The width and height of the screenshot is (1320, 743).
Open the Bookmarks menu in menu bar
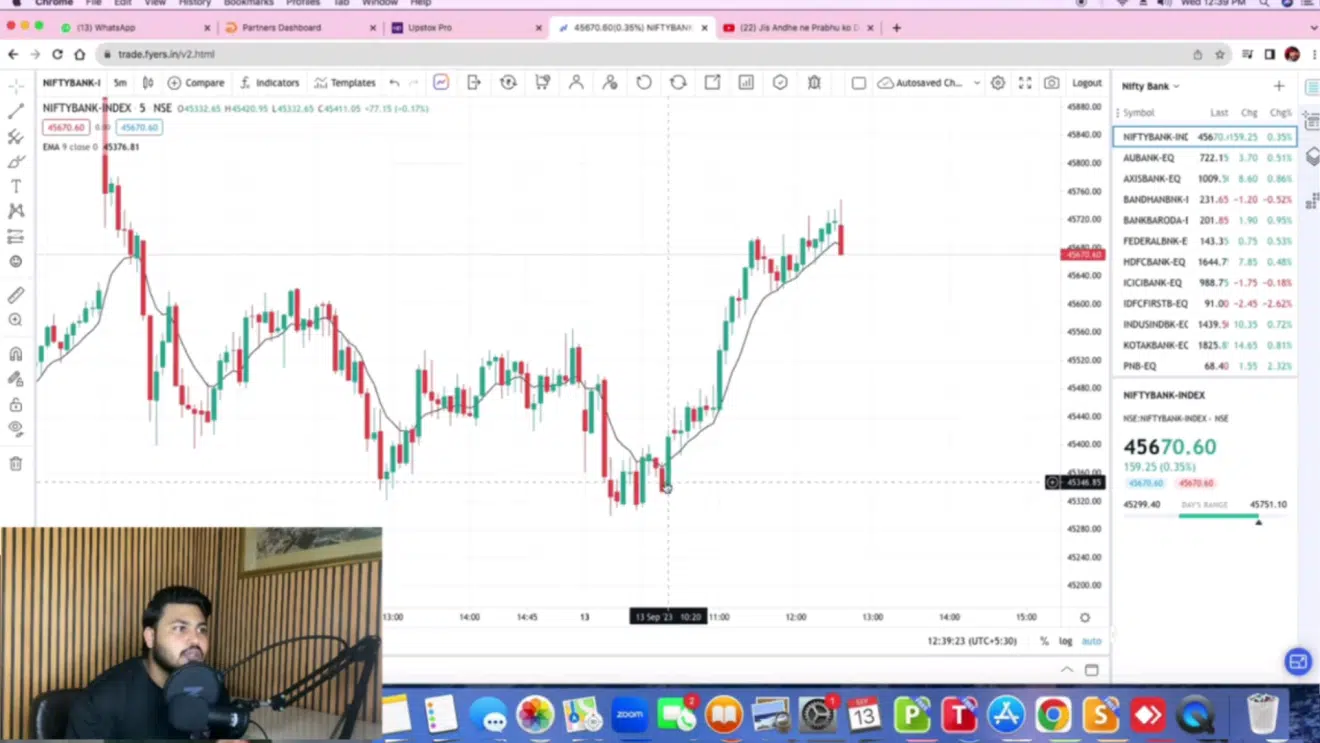248,3
